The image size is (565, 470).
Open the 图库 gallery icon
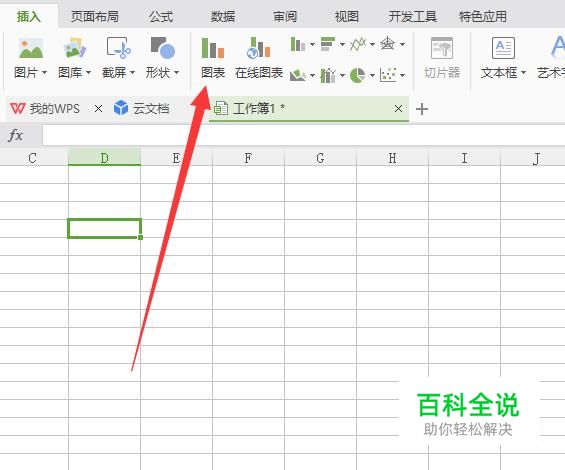pos(75,48)
